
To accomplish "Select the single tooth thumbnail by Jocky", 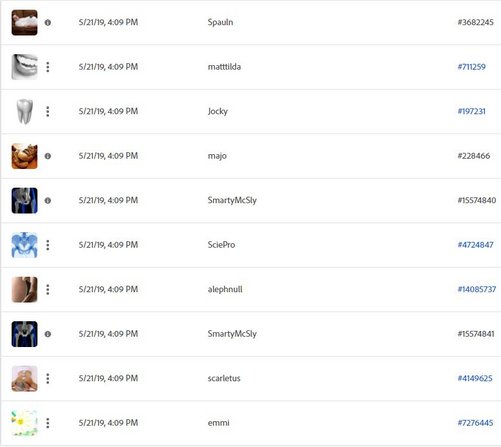I will 25,111.
